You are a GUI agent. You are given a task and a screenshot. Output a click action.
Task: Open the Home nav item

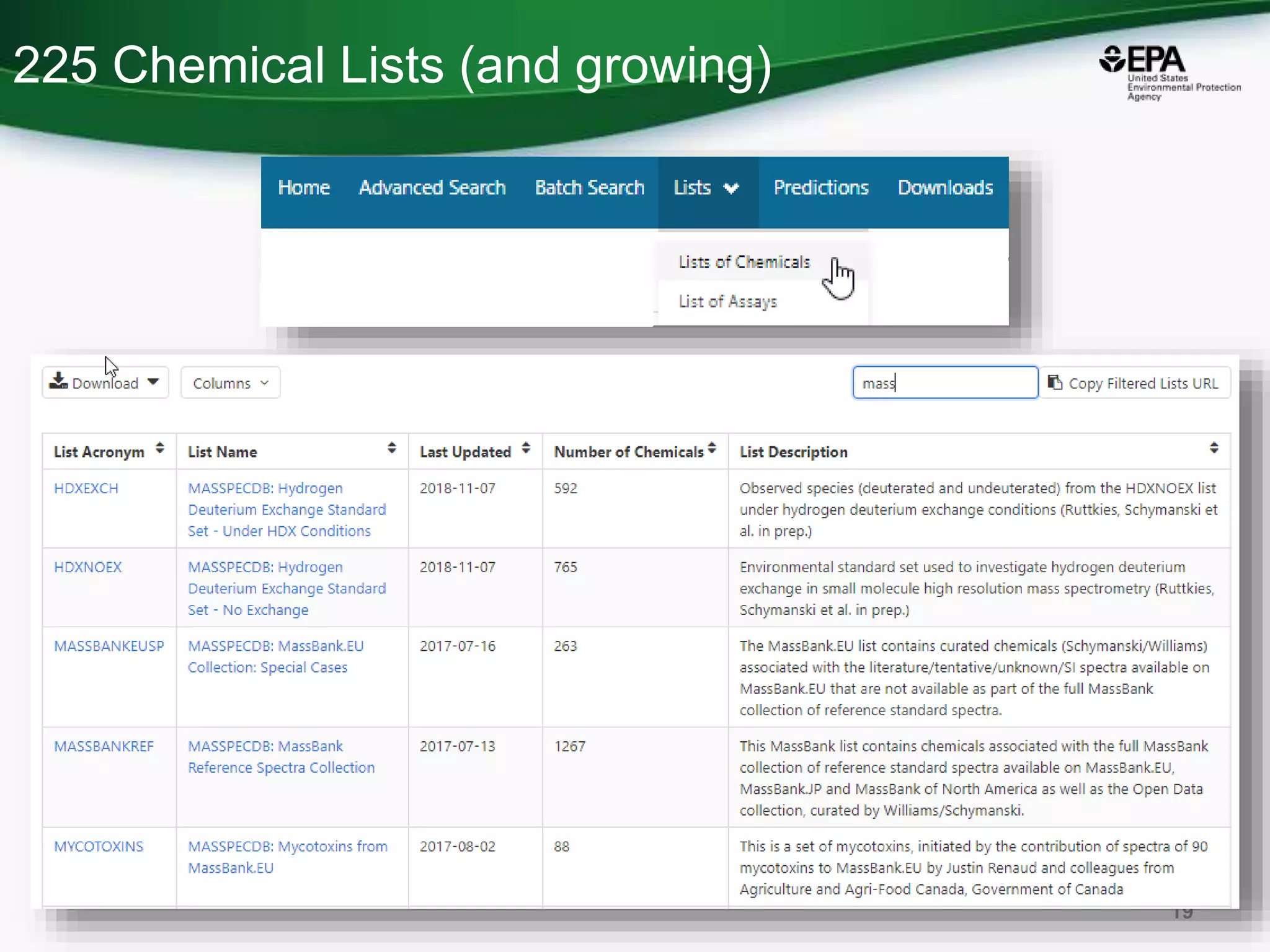click(304, 188)
